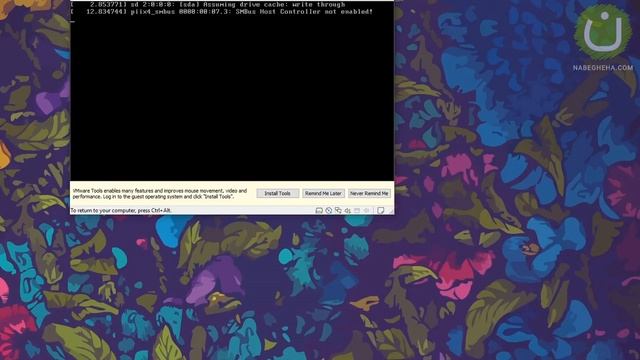Image resolution: width=640 pixels, height=360 pixels.
Task: Click inside the VM console screen
Action: pyautogui.click(x=232, y=91)
